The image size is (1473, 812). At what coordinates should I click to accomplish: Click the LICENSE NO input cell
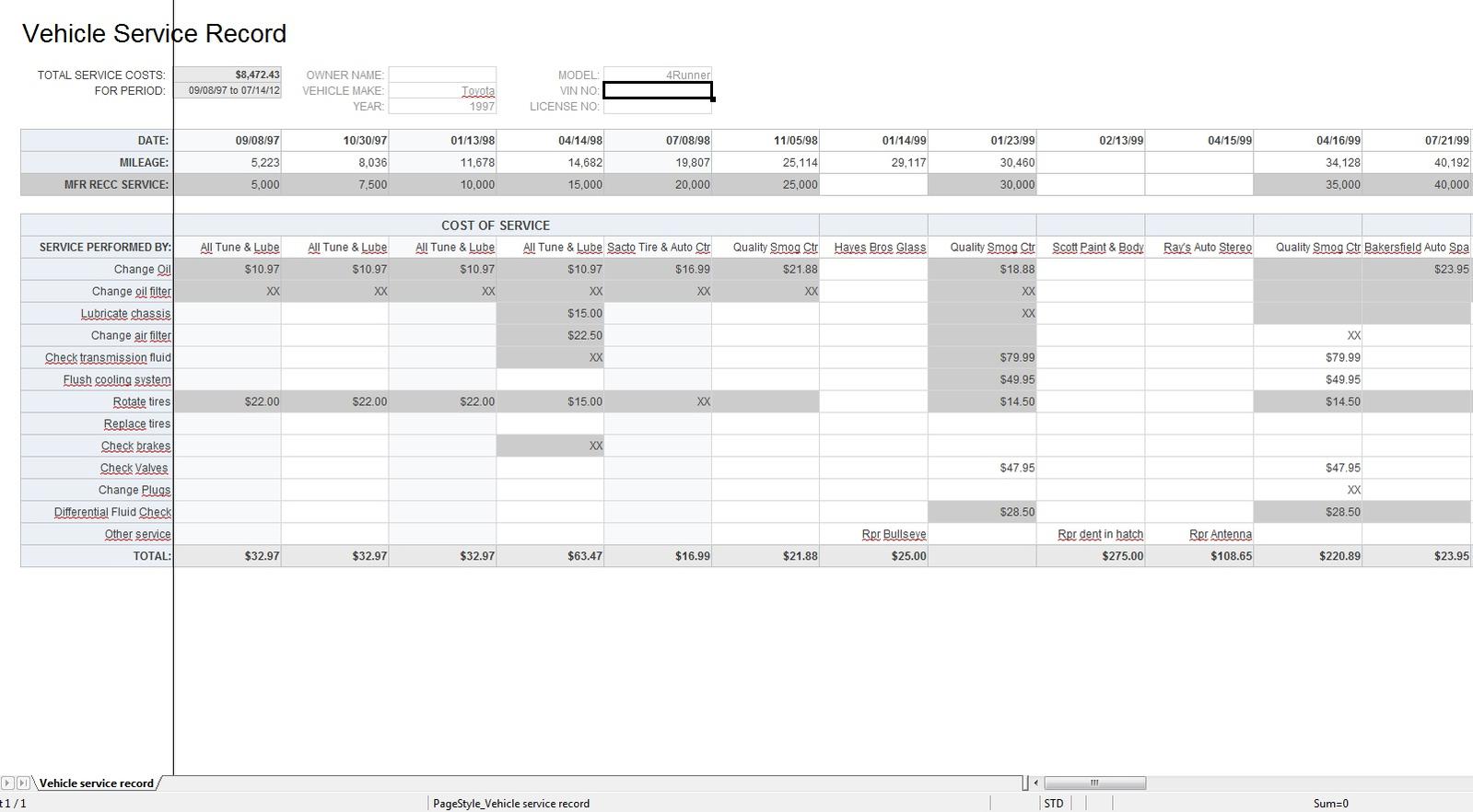tap(658, 106)
